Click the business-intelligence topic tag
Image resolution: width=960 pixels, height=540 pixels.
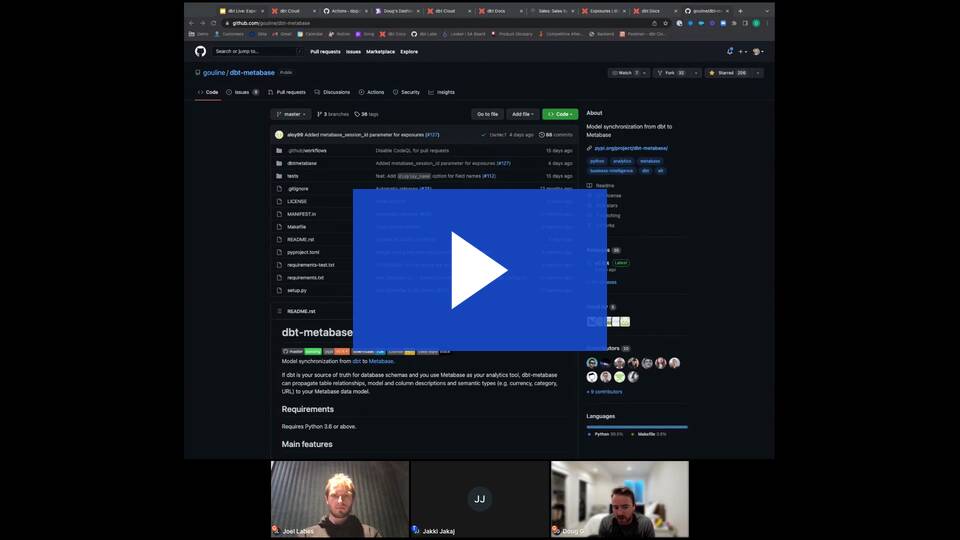(612, 171)
